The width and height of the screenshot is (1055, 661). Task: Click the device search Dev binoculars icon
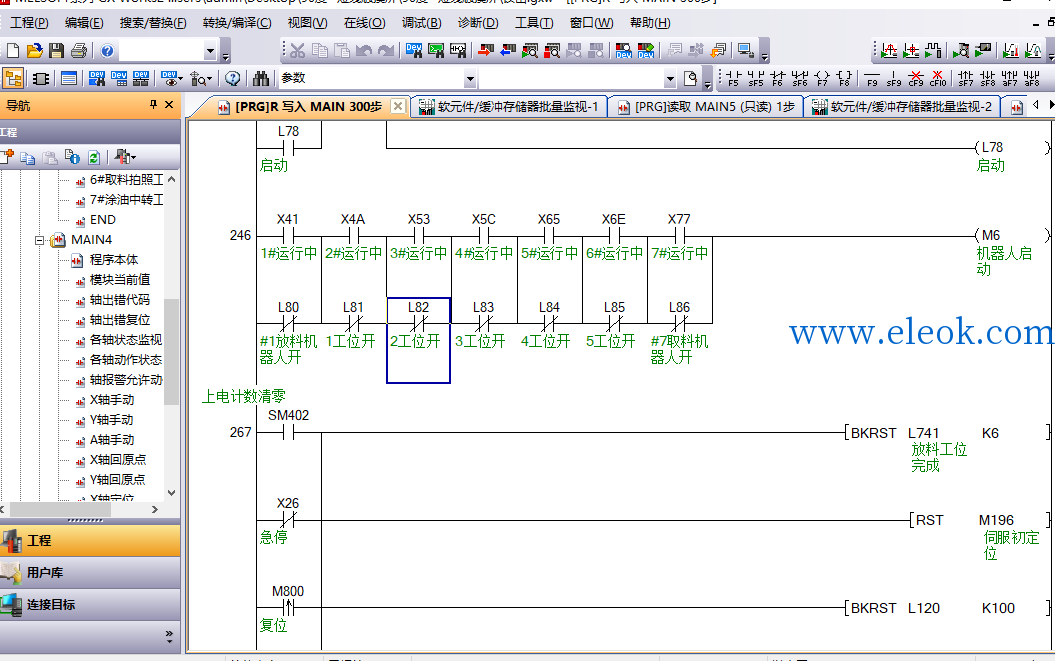click(x=412, y=50)
